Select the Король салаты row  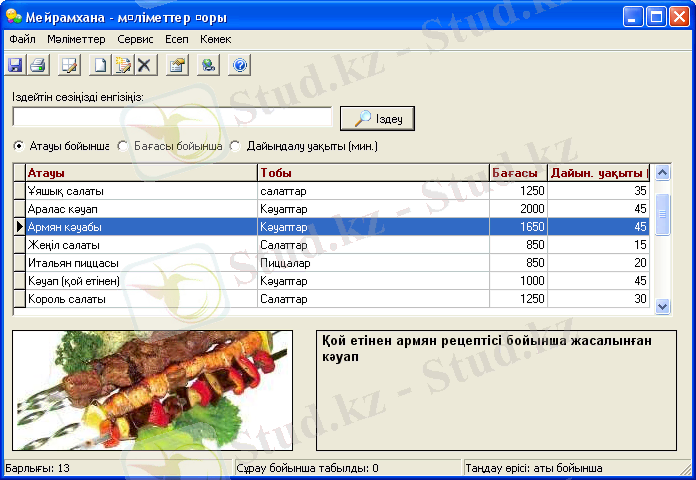[x=331, y=299]
